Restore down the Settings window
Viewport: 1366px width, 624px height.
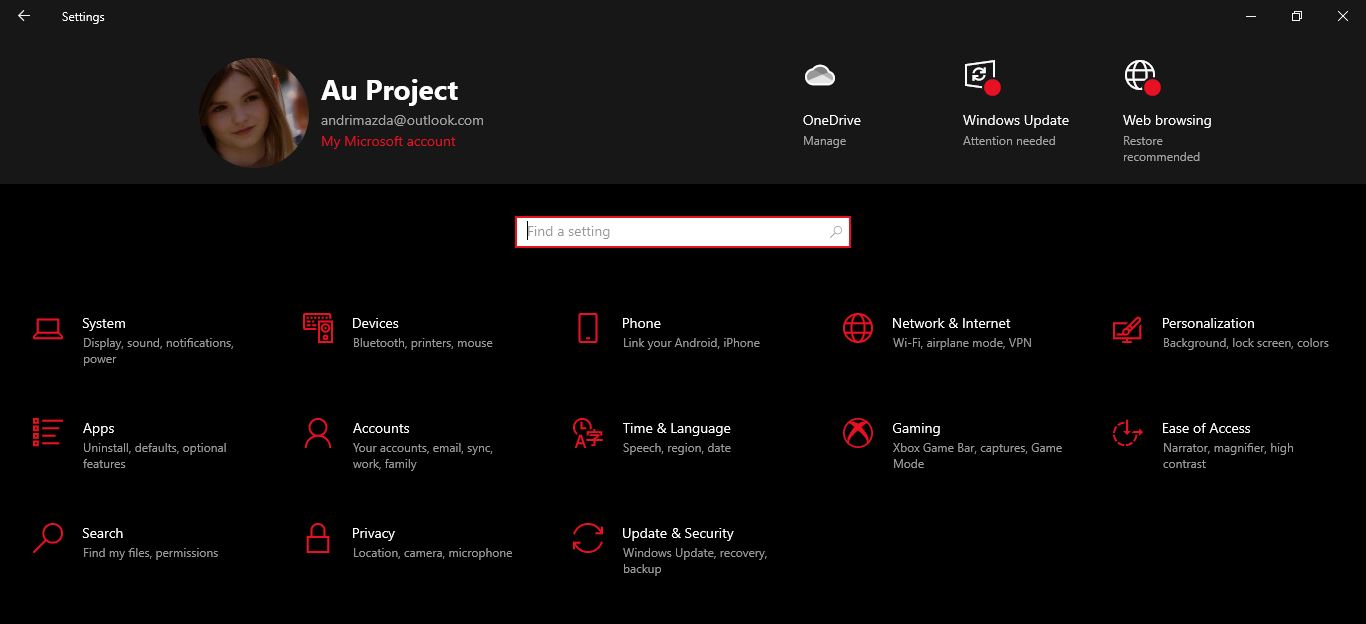(x=1297, y=16)
